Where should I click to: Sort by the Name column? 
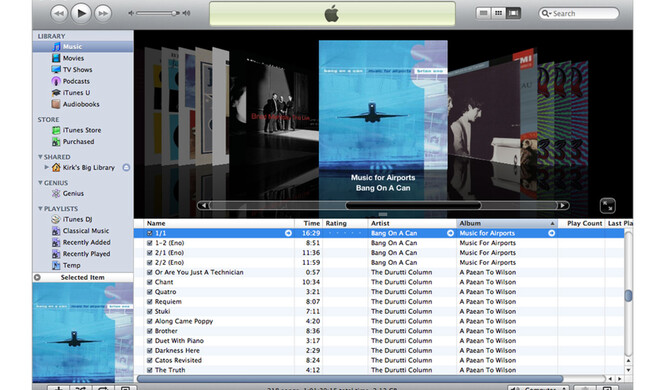click(219, 223)
